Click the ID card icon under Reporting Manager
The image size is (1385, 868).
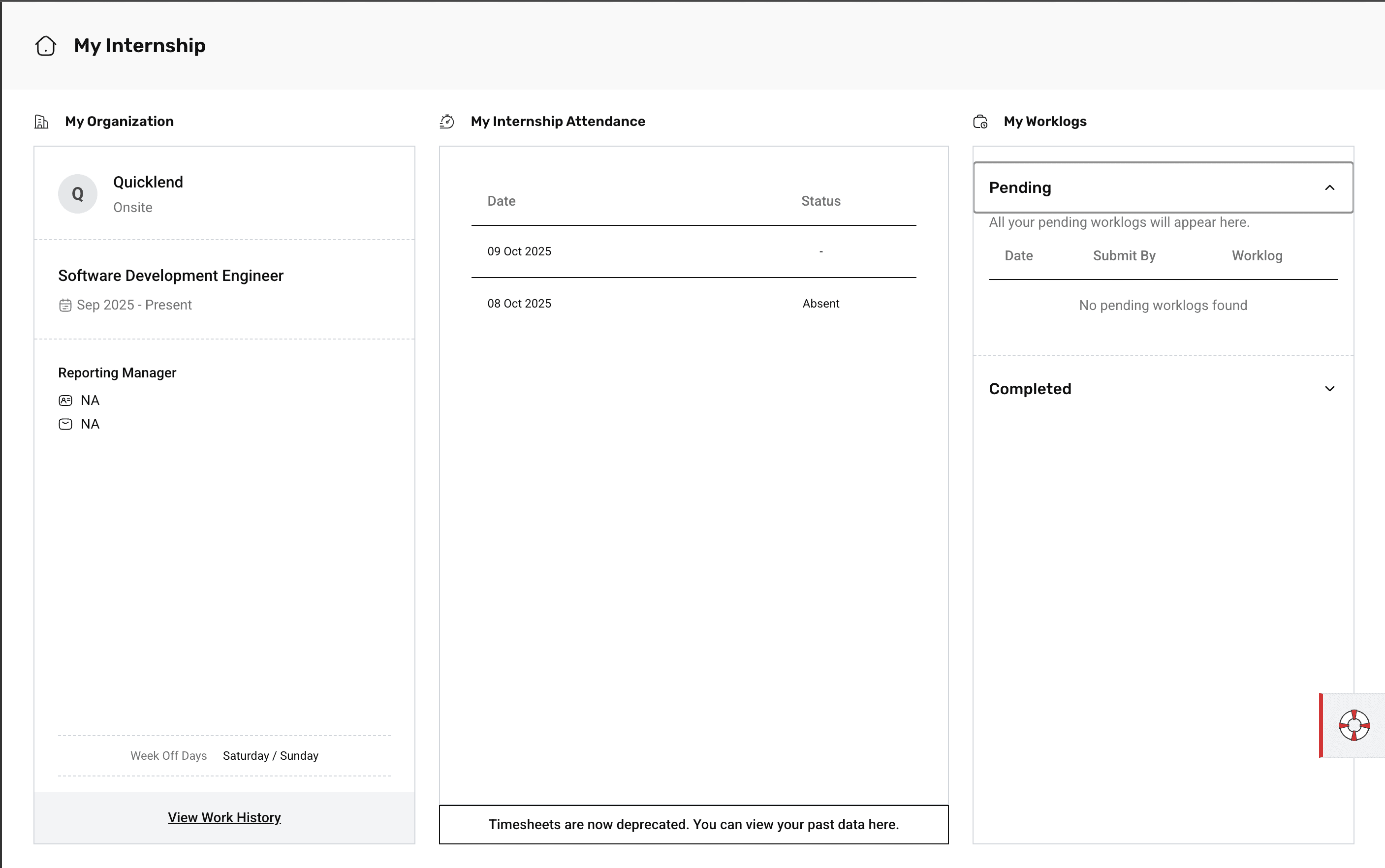(65, 401)
